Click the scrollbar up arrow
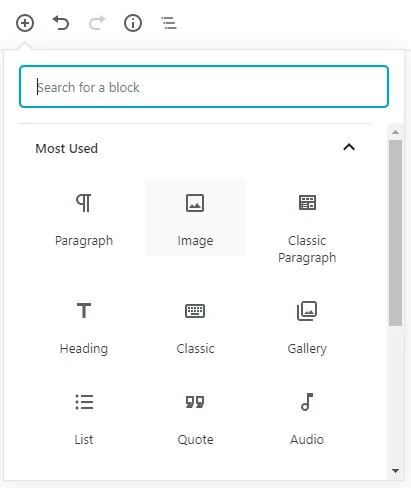Screen dimensions: 411x488 pyautogui.click(x=396, y=132)
